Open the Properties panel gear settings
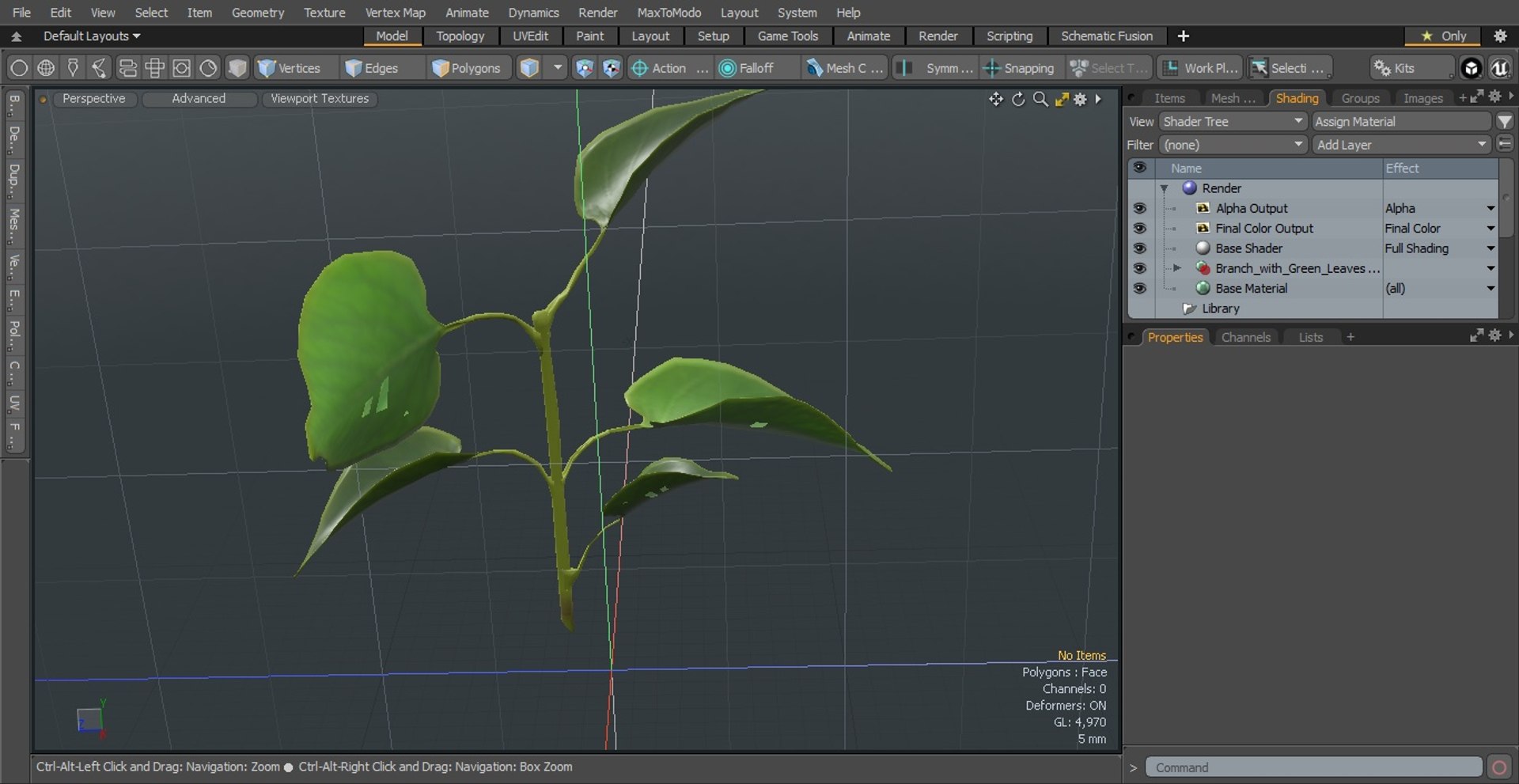1519x784 pixels. 1494,335
